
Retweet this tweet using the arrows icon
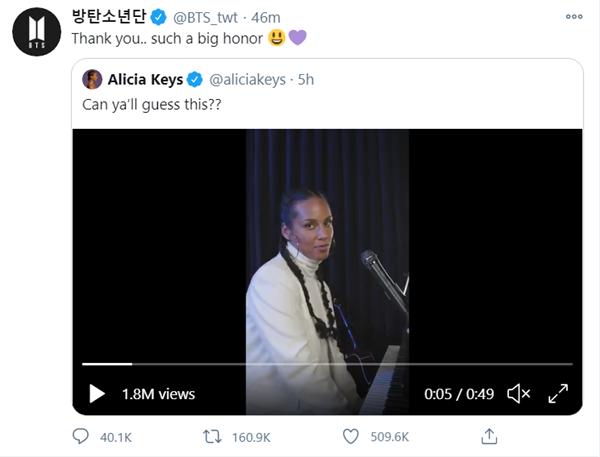[213, 436]
